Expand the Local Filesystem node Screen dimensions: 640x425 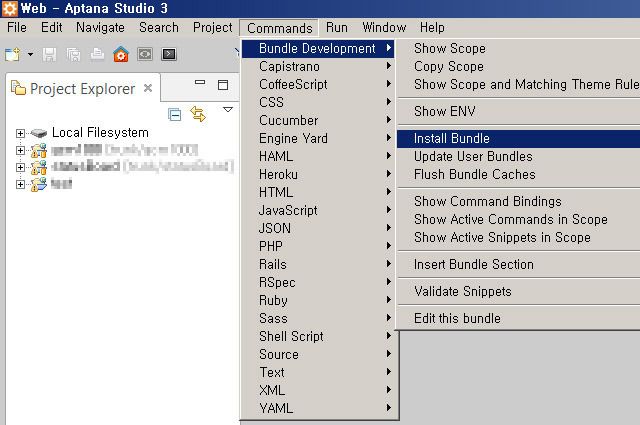pyautogui.click(x=20, y=133)
